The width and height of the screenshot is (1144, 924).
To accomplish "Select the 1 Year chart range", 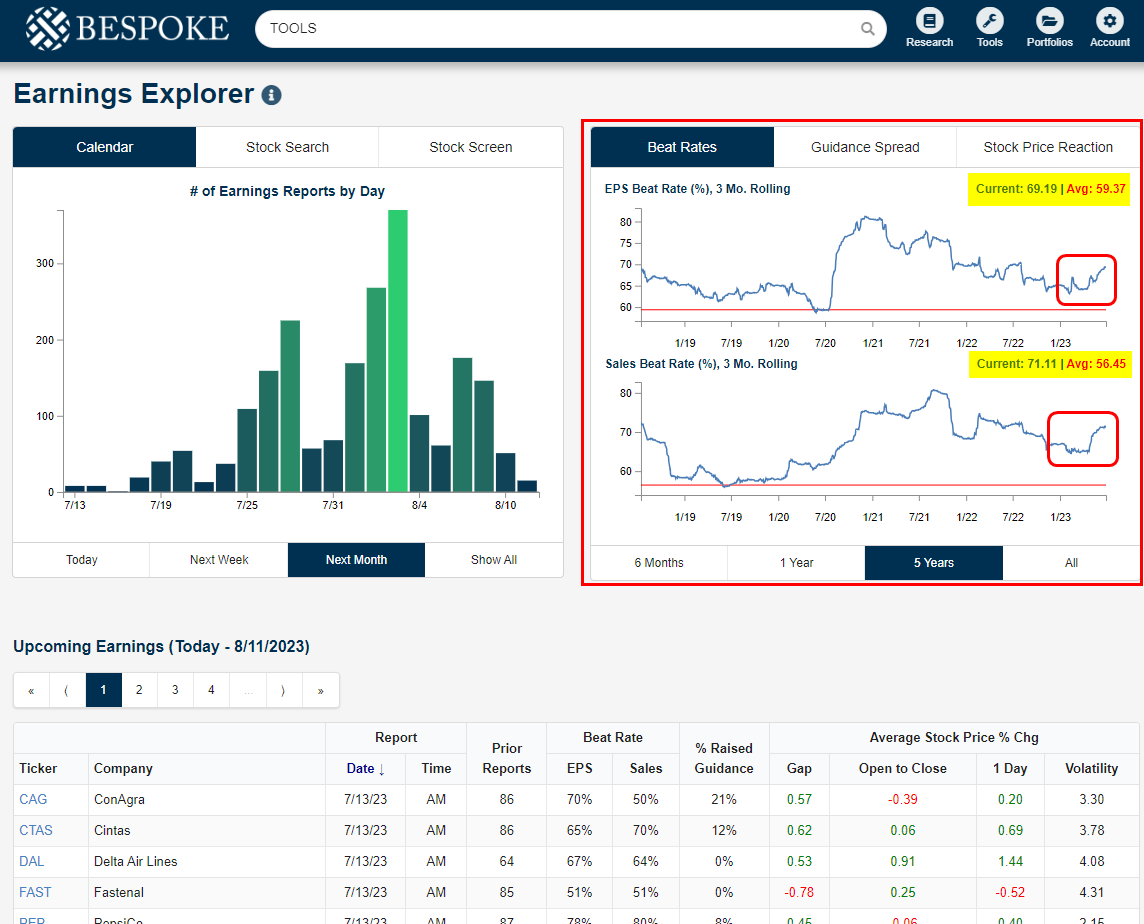I will 795,563.
